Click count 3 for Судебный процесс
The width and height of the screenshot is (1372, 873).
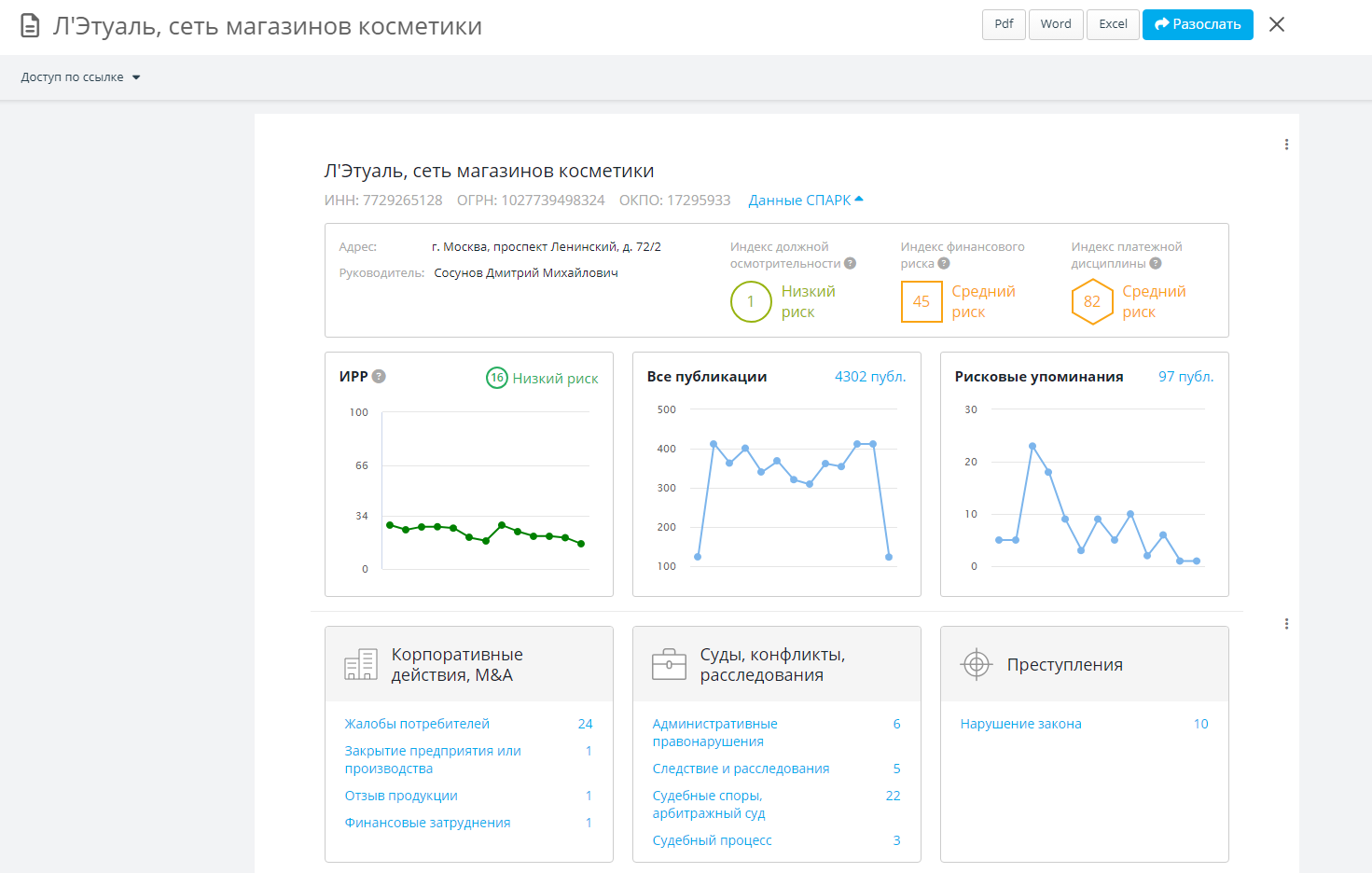tap(897, 840)
